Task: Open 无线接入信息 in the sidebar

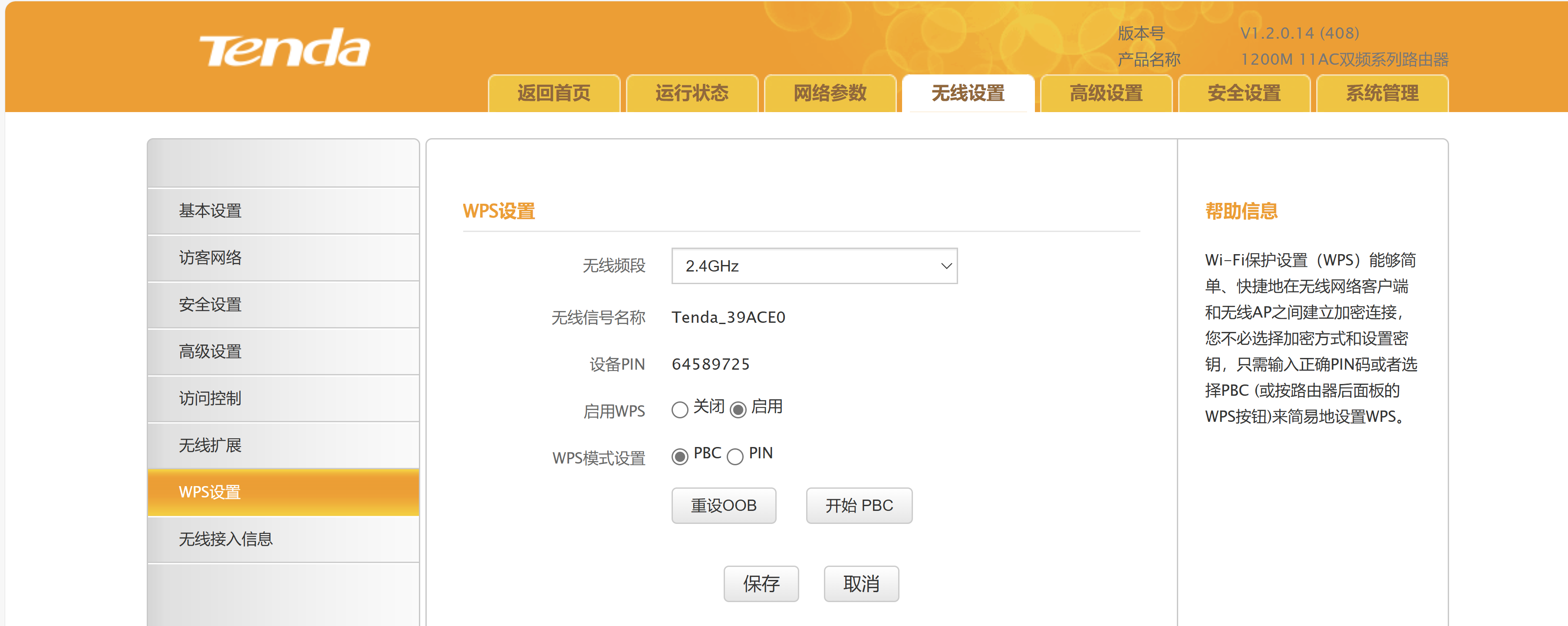Action: (x=225, y=539)
